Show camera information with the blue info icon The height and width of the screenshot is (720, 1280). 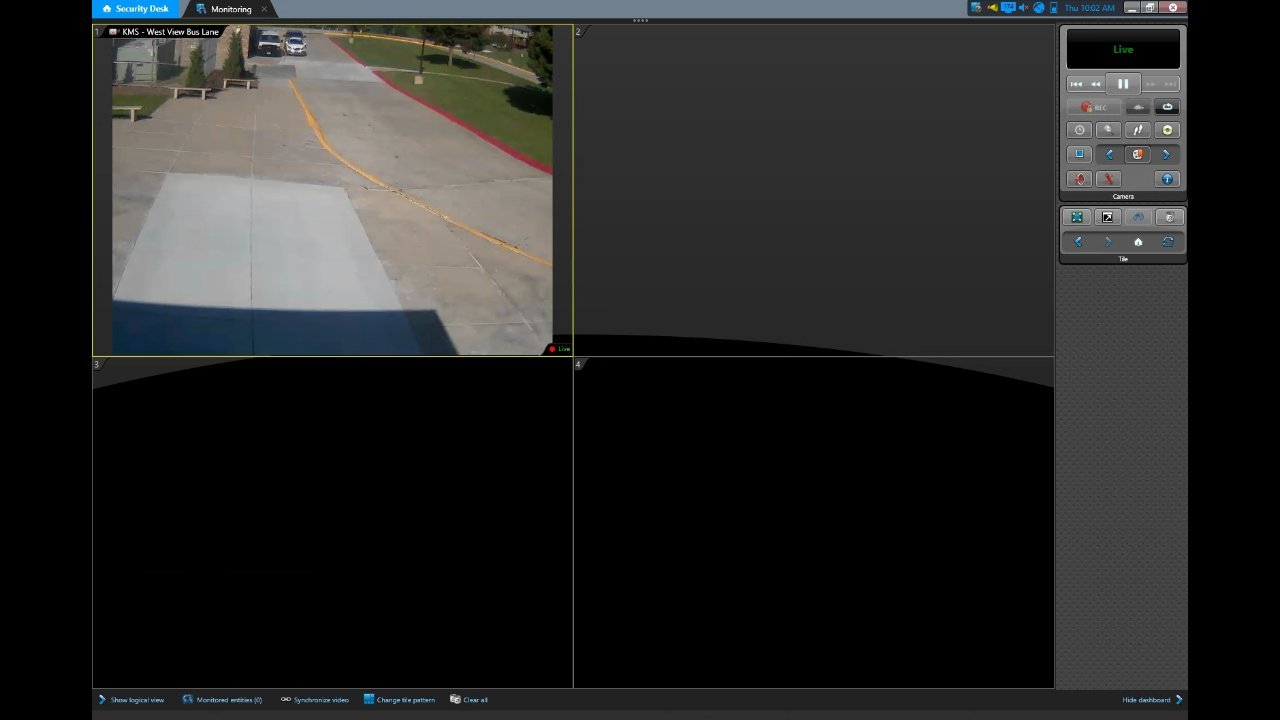coord(1167,179)
